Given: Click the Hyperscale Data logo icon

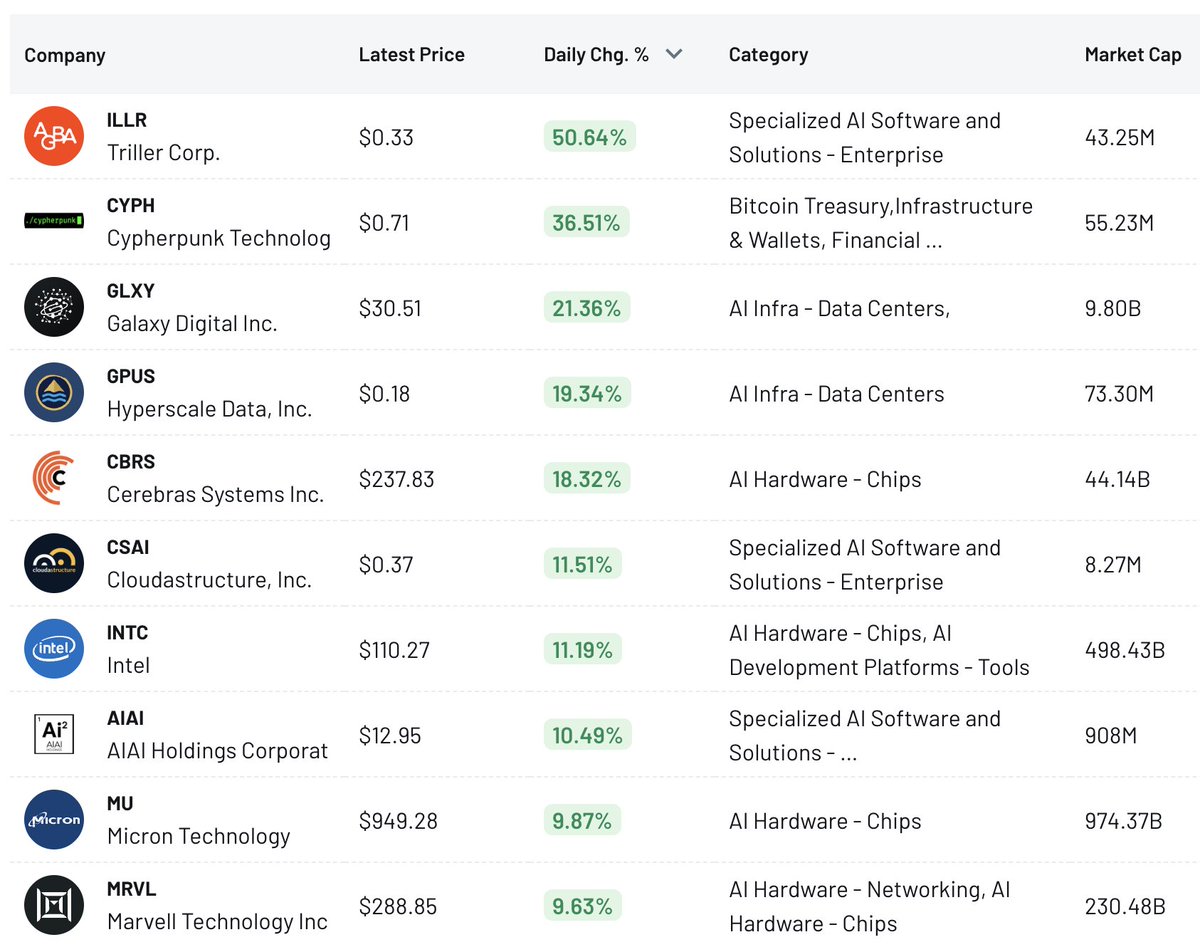Looking at the screenshot, I should coord(54,392).
